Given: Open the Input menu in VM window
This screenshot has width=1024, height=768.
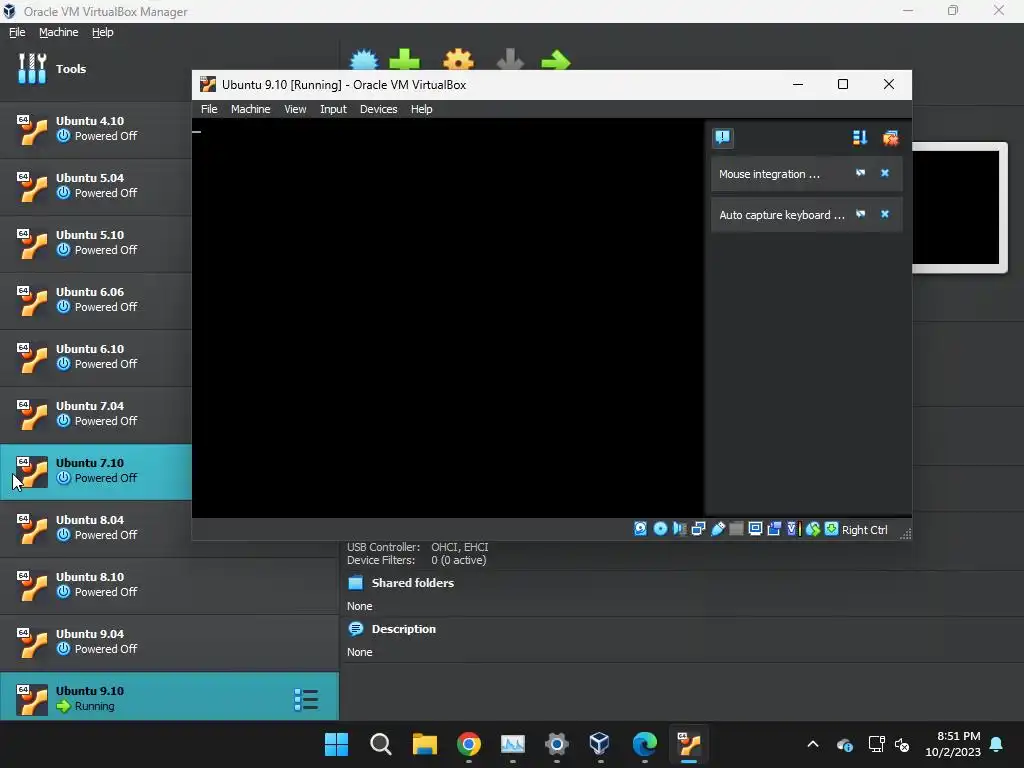Looking at the screenshot, I should coord(333,109).
